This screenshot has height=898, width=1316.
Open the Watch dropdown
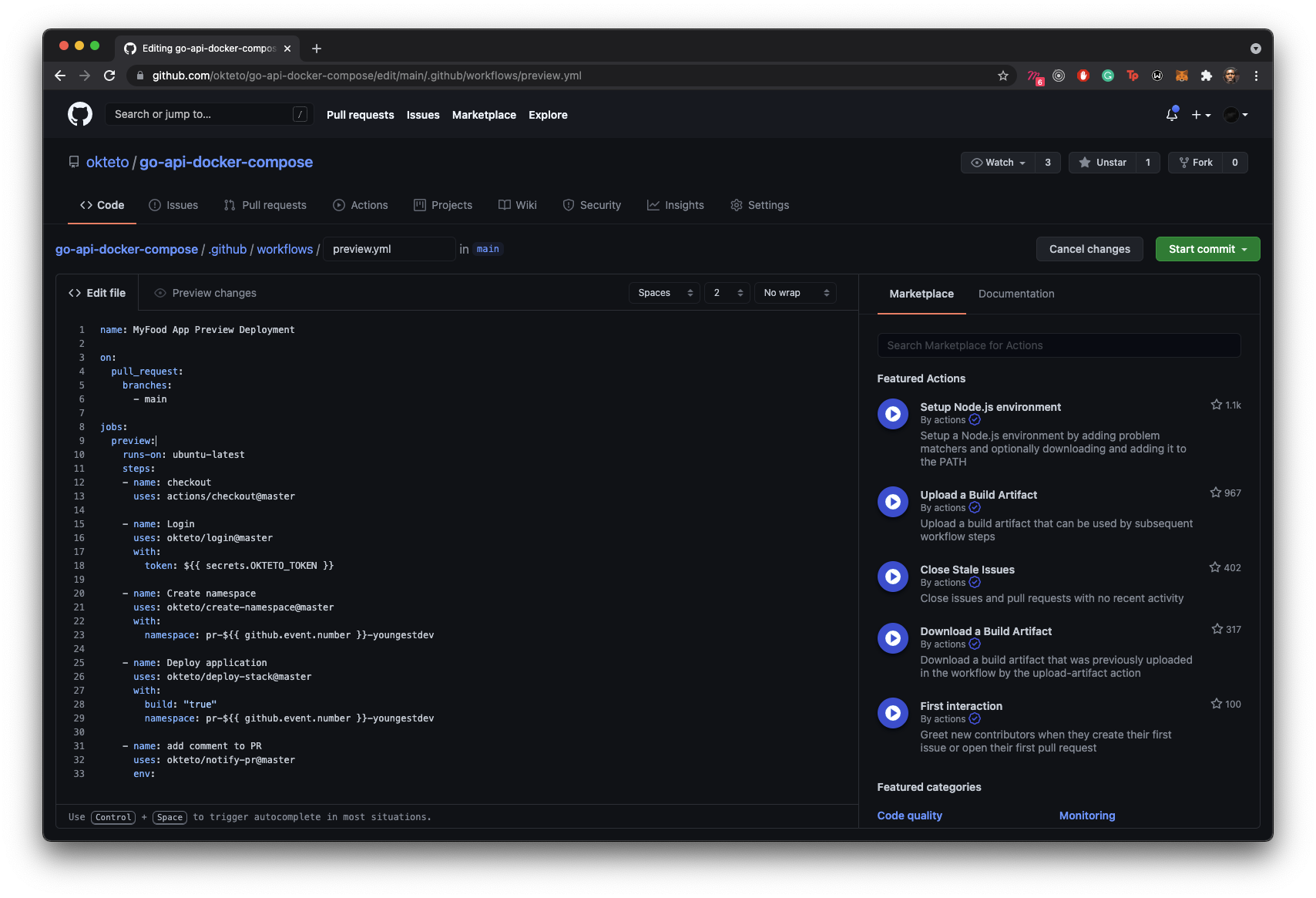pyautogui.click(x=998, y=163)
